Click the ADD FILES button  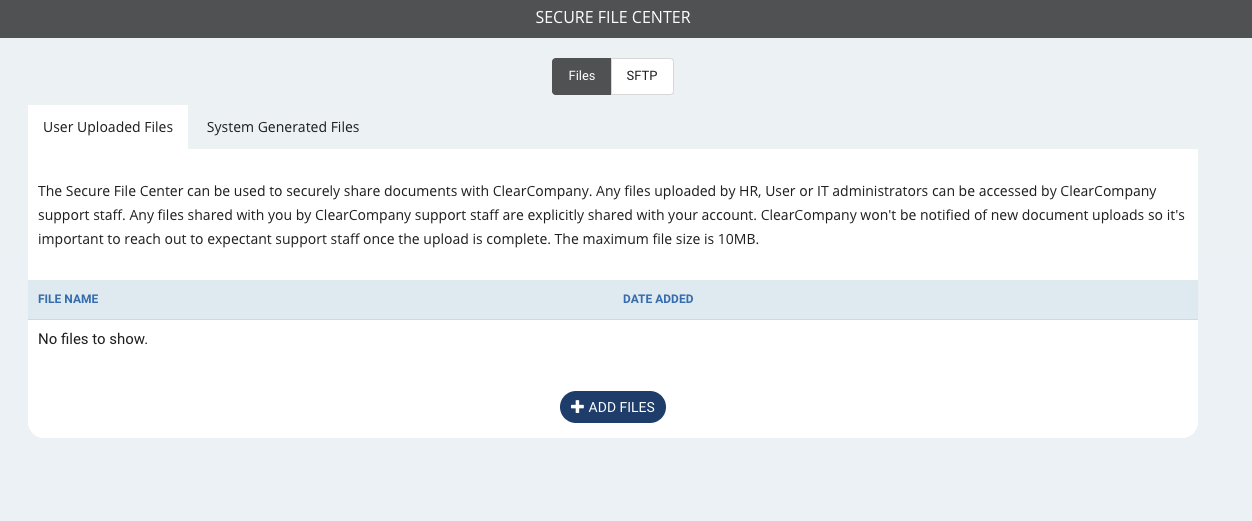[x=613, y=407]
